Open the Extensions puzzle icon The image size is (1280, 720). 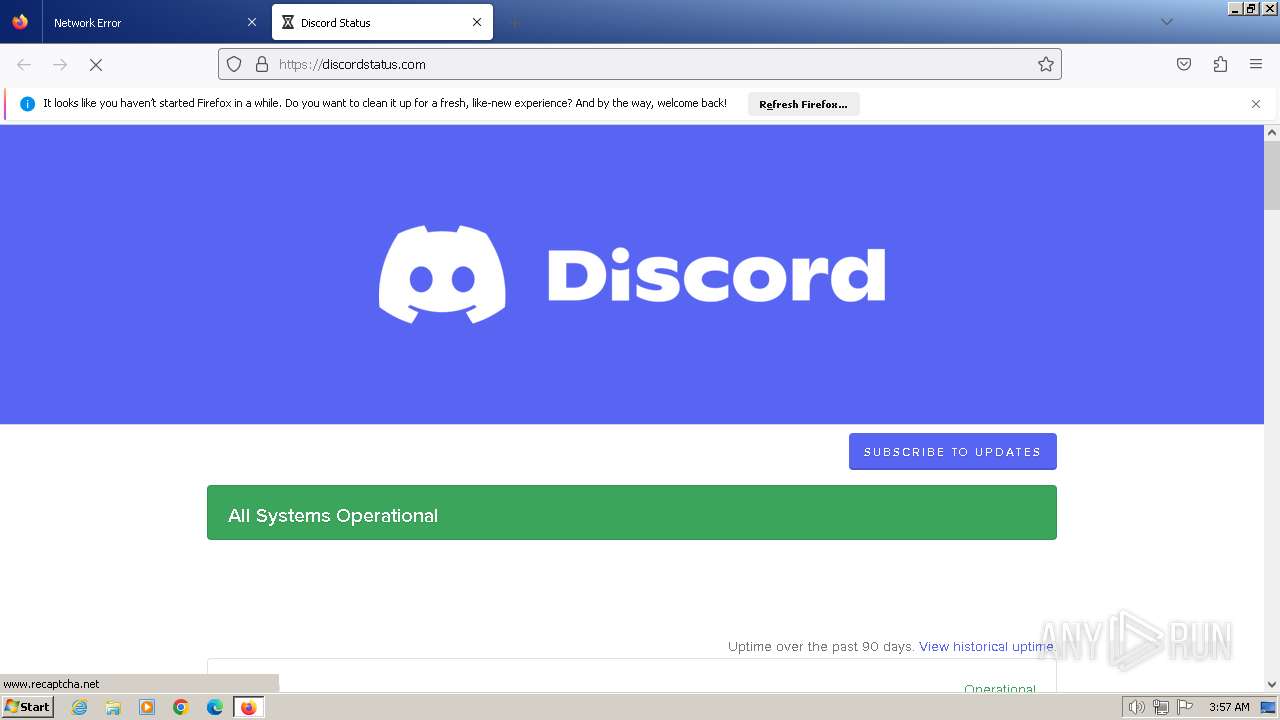tap(1220, 64)
